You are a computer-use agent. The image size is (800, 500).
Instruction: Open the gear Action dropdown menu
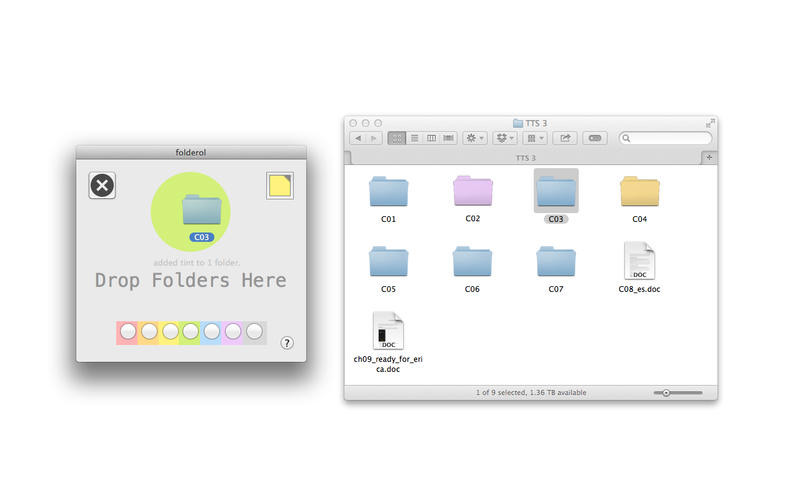coord(475,138)
